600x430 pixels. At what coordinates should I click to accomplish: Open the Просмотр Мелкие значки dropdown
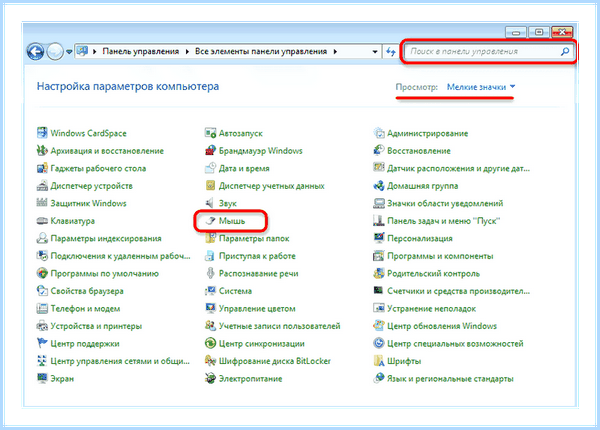tap(481, 87)
